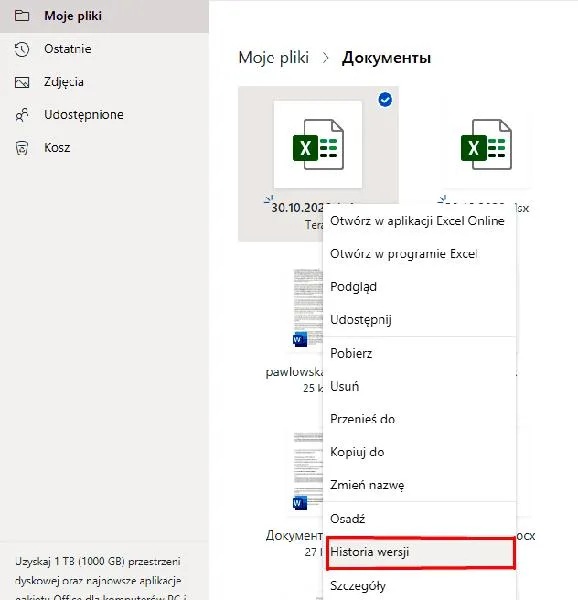Choose Pobierz to download the file
Image resolution: width=578 pixels, height=600 pixels.
click(x=419, y=354)
